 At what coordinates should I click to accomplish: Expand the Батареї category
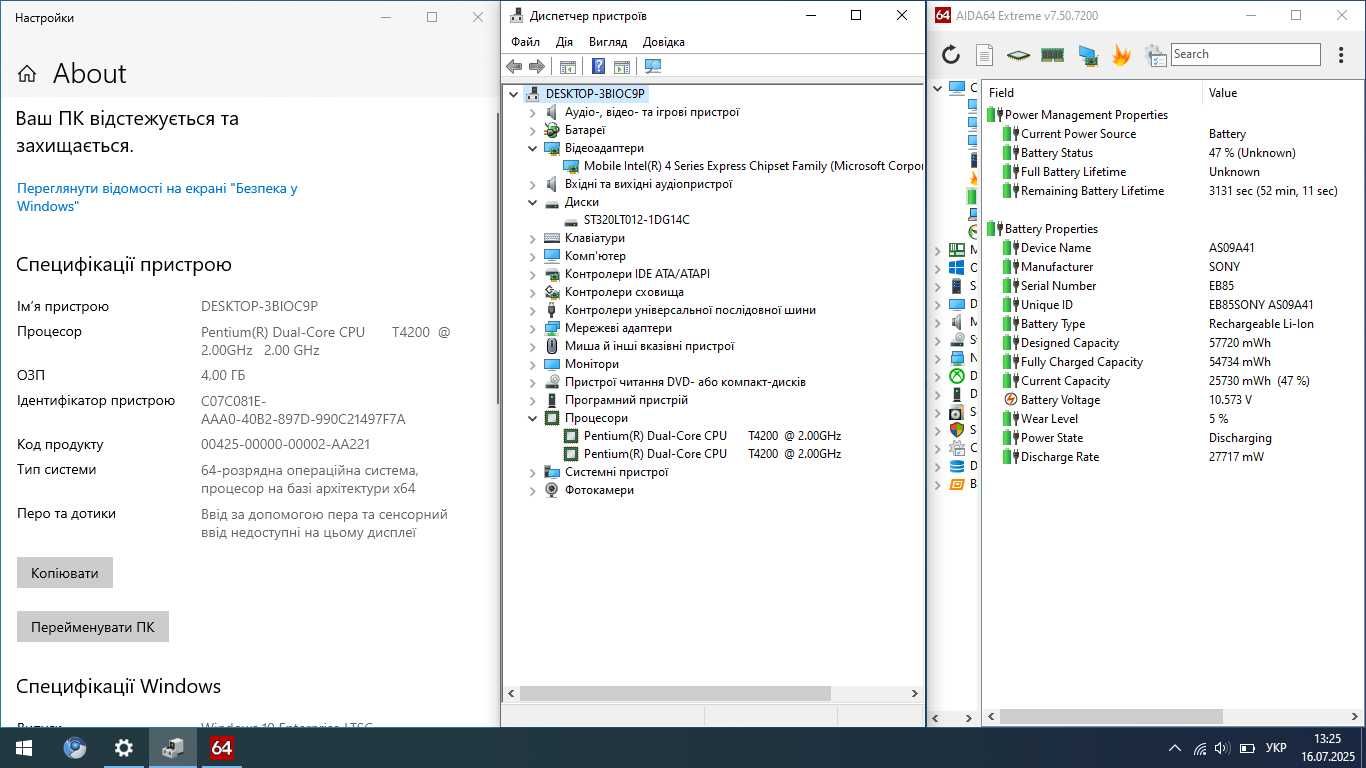coord(533,130)
